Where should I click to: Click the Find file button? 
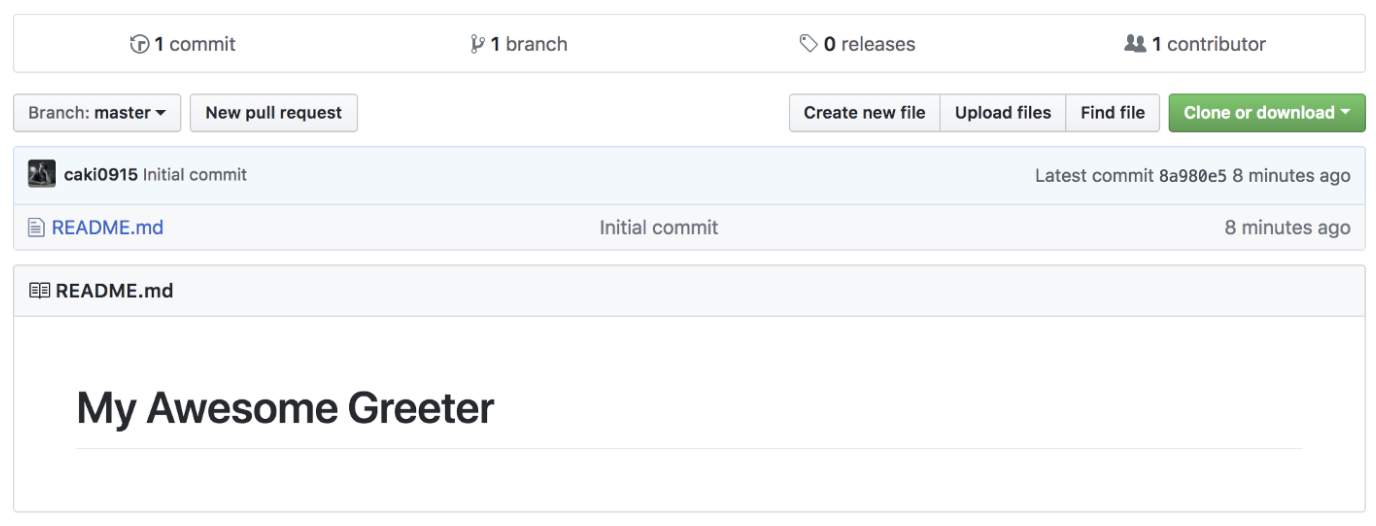click(x=1112, y=113)
